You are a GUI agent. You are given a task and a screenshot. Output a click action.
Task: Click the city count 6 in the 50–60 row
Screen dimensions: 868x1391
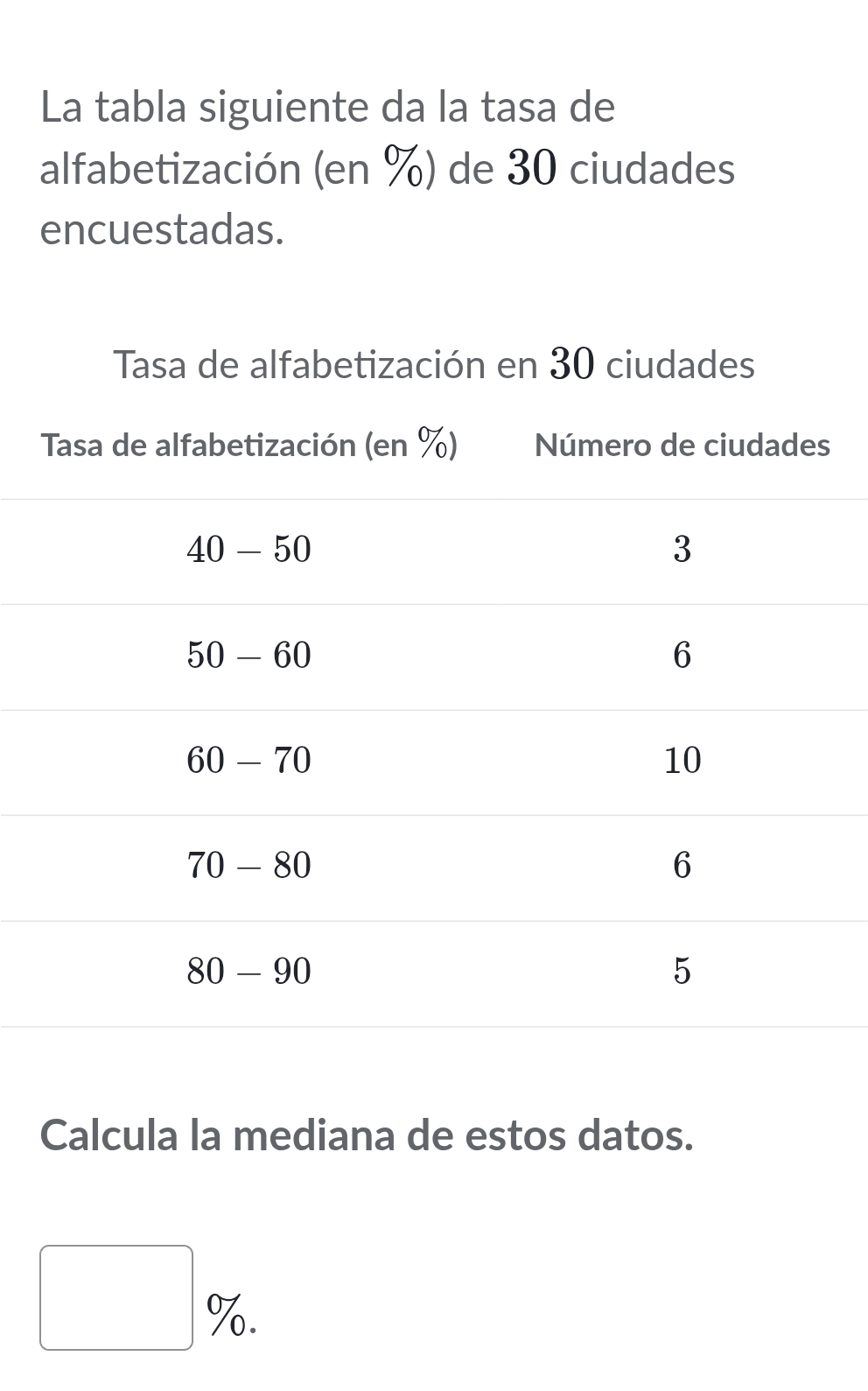click(682, 655)
